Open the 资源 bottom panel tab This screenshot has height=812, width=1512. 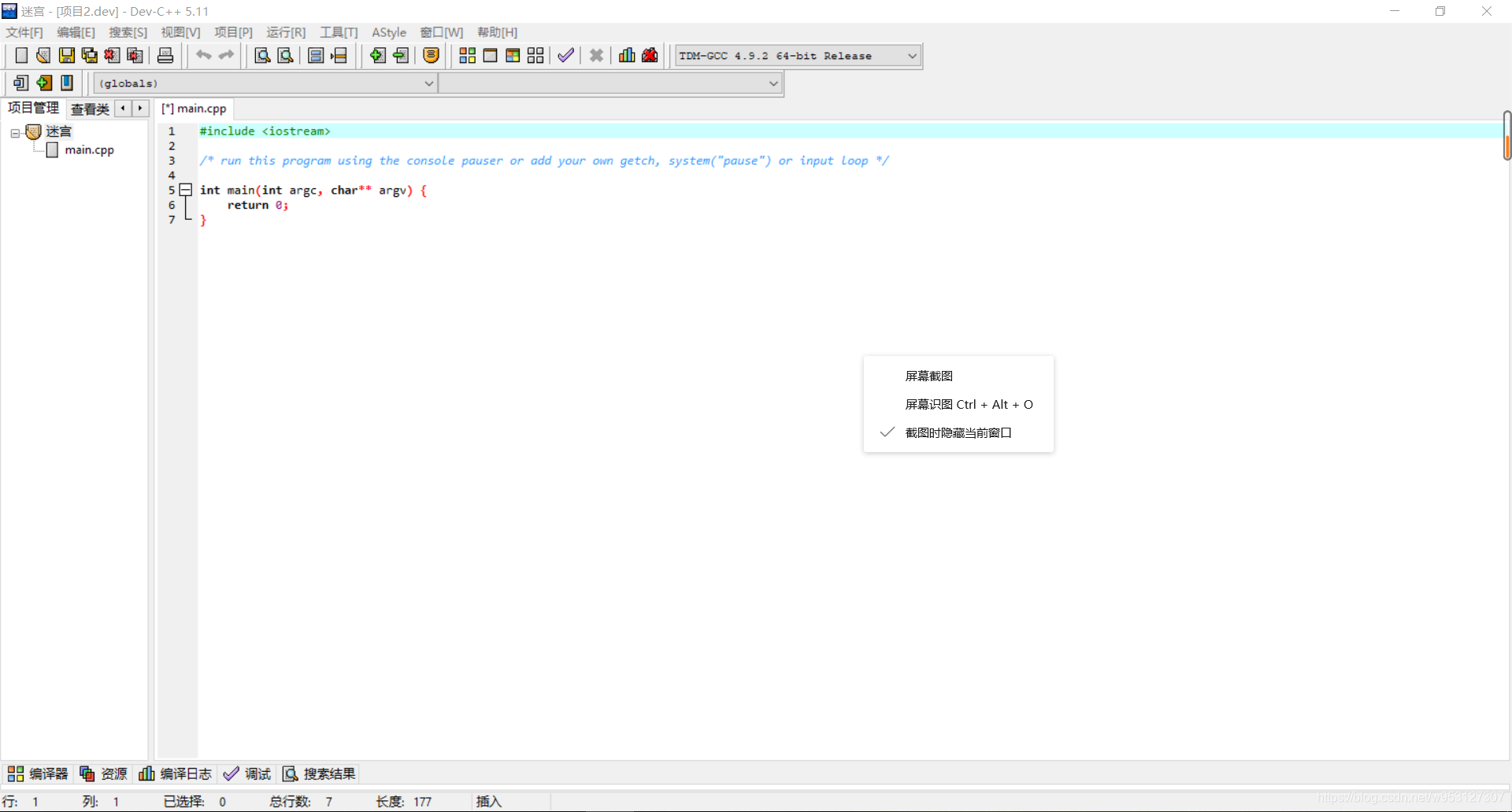click(x=103, y=774)
